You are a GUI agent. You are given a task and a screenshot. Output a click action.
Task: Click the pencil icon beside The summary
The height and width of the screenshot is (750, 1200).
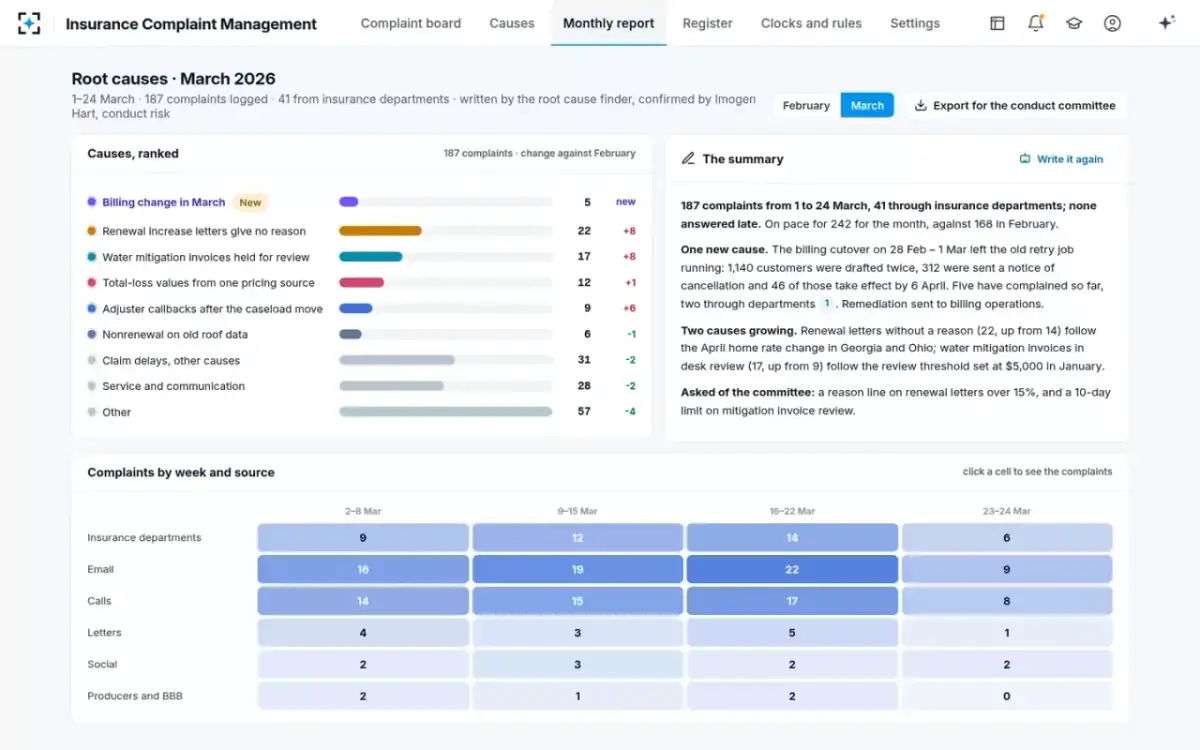click(688, 159)
